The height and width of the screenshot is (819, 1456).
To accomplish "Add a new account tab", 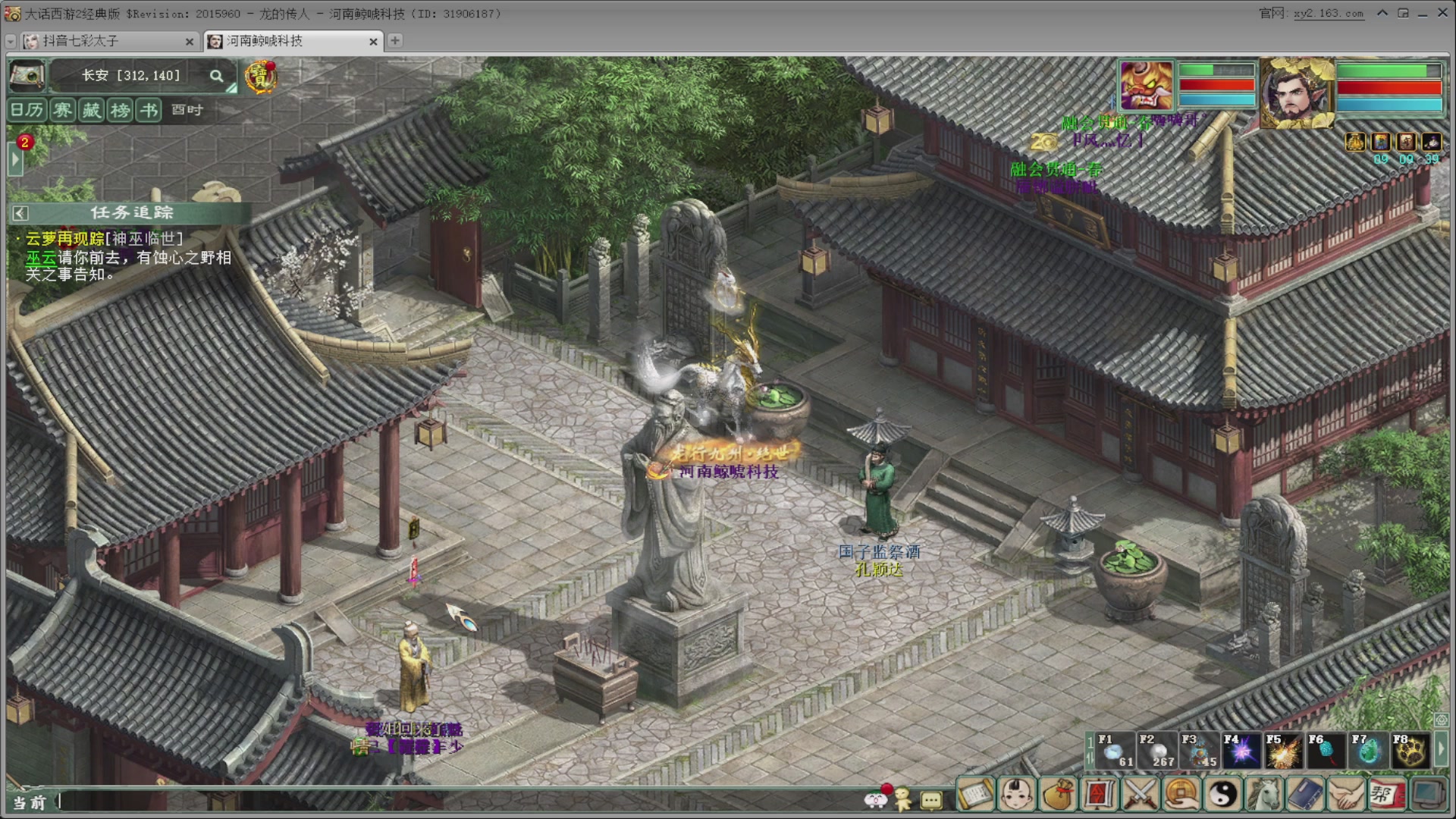I will [x=395, y=41].
